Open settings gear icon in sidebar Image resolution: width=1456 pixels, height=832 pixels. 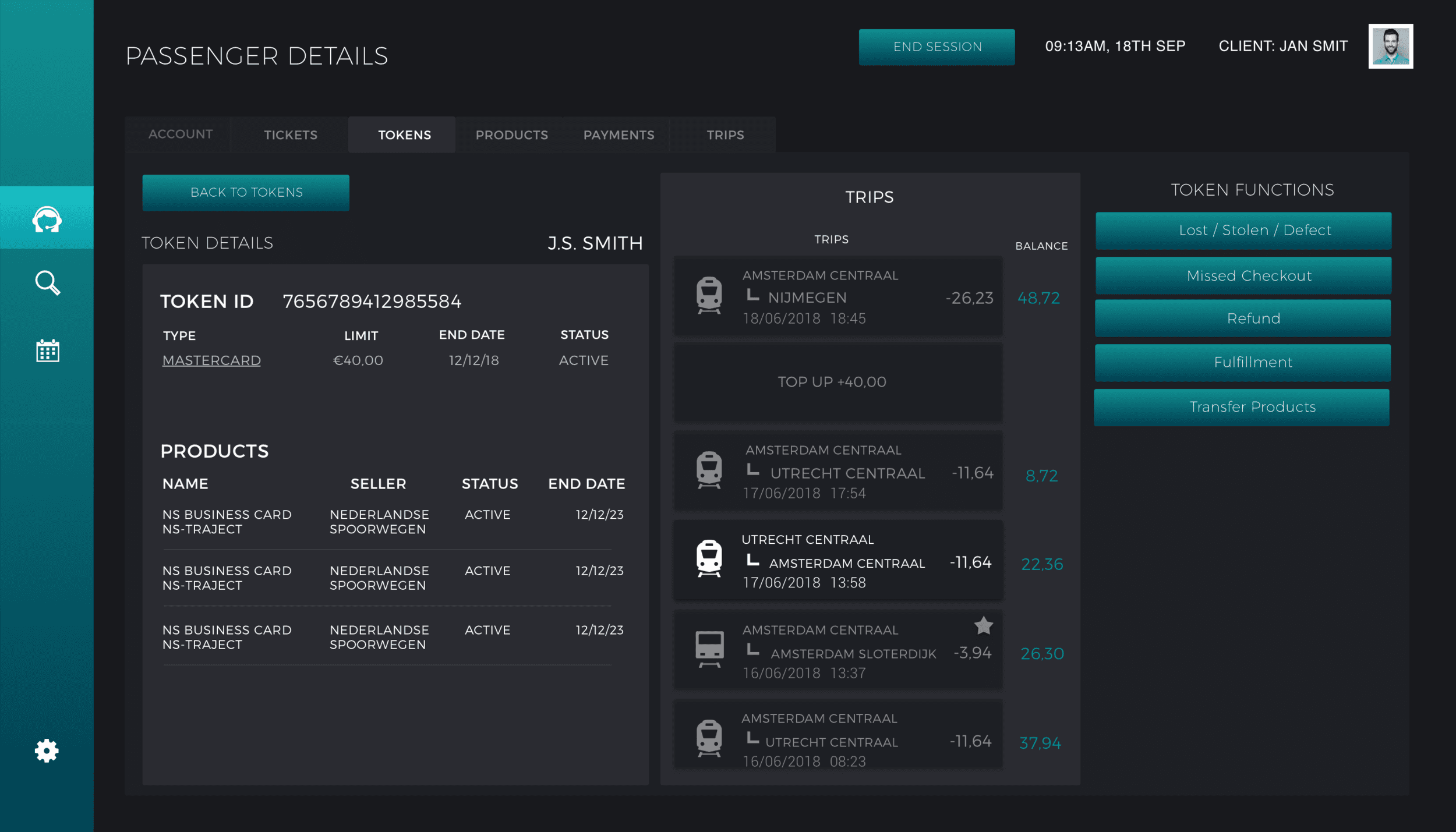[x=47, y=751]
